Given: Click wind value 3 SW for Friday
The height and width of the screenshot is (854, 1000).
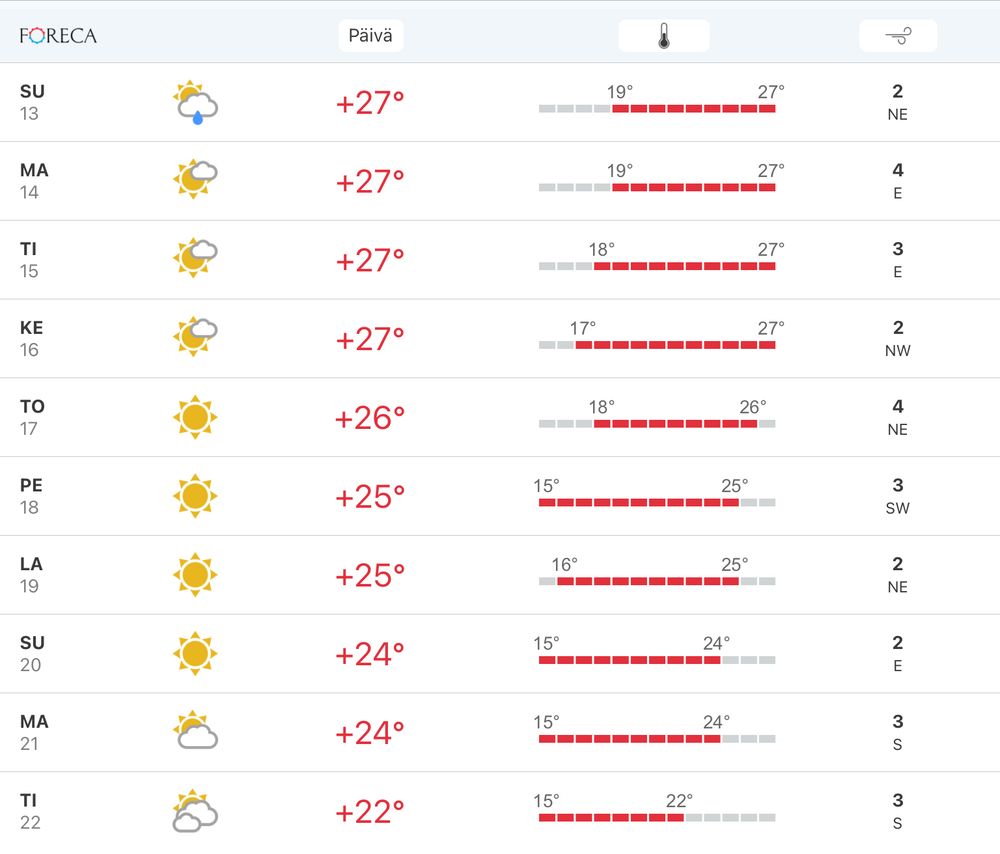Looking at the screenshot, I should pos(898,496).
